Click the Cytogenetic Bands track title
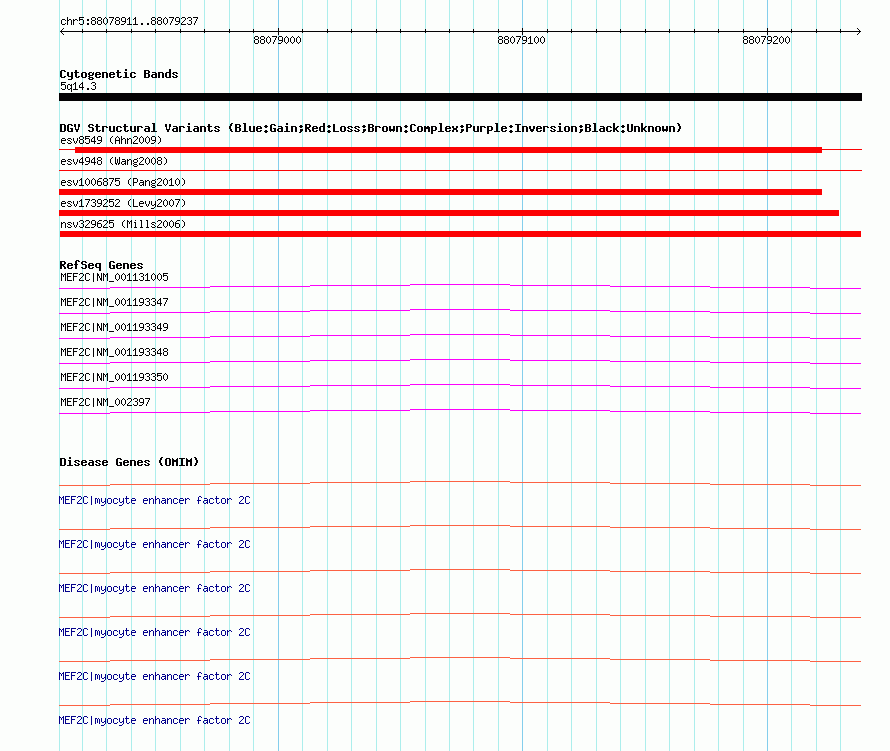 click(x=119, y=74)
